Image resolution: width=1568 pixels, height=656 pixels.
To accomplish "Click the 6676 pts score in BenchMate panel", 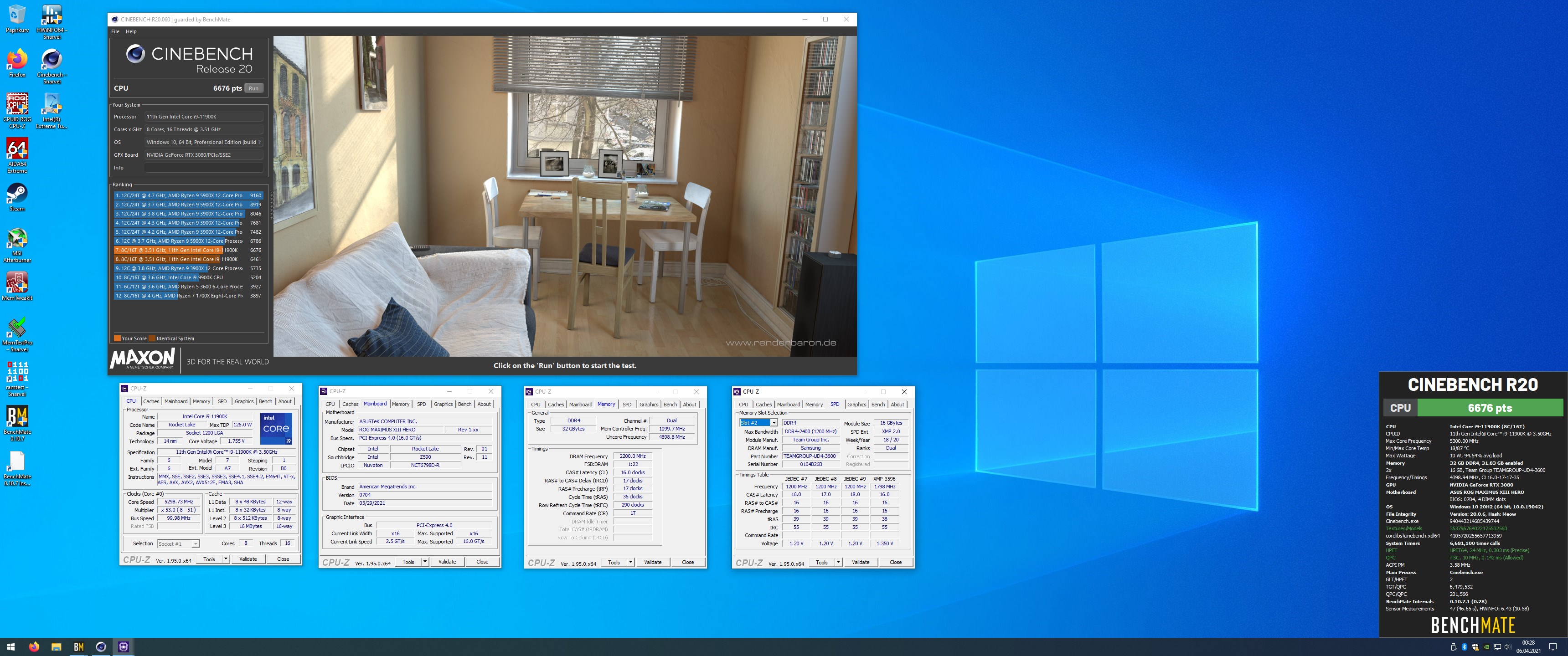I will (x=1490, y=408).
